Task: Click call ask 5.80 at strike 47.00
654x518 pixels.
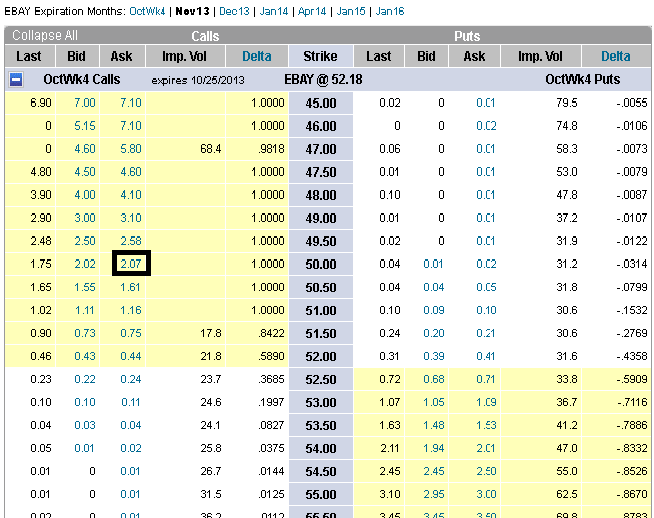Action: (131, 148)
